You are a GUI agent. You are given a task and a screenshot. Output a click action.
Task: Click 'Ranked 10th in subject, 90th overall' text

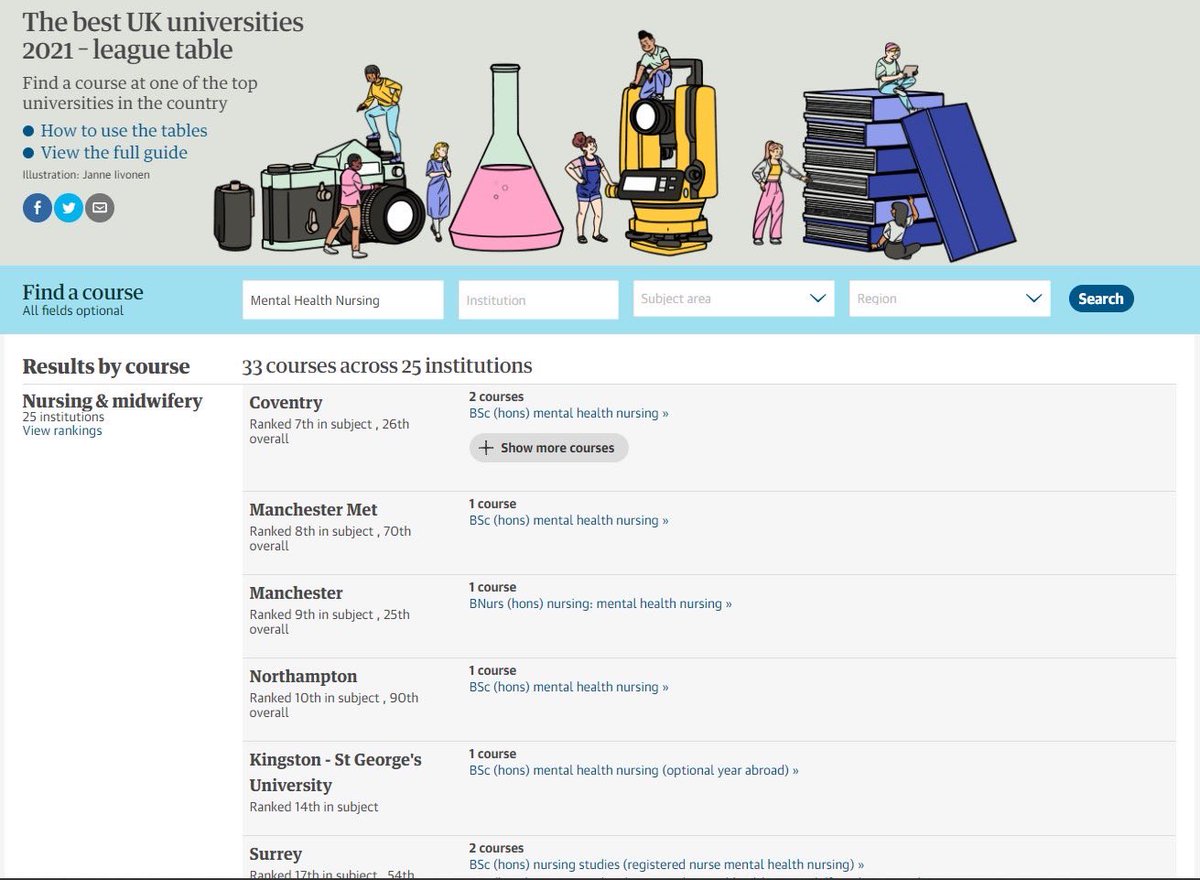(334, 705)
